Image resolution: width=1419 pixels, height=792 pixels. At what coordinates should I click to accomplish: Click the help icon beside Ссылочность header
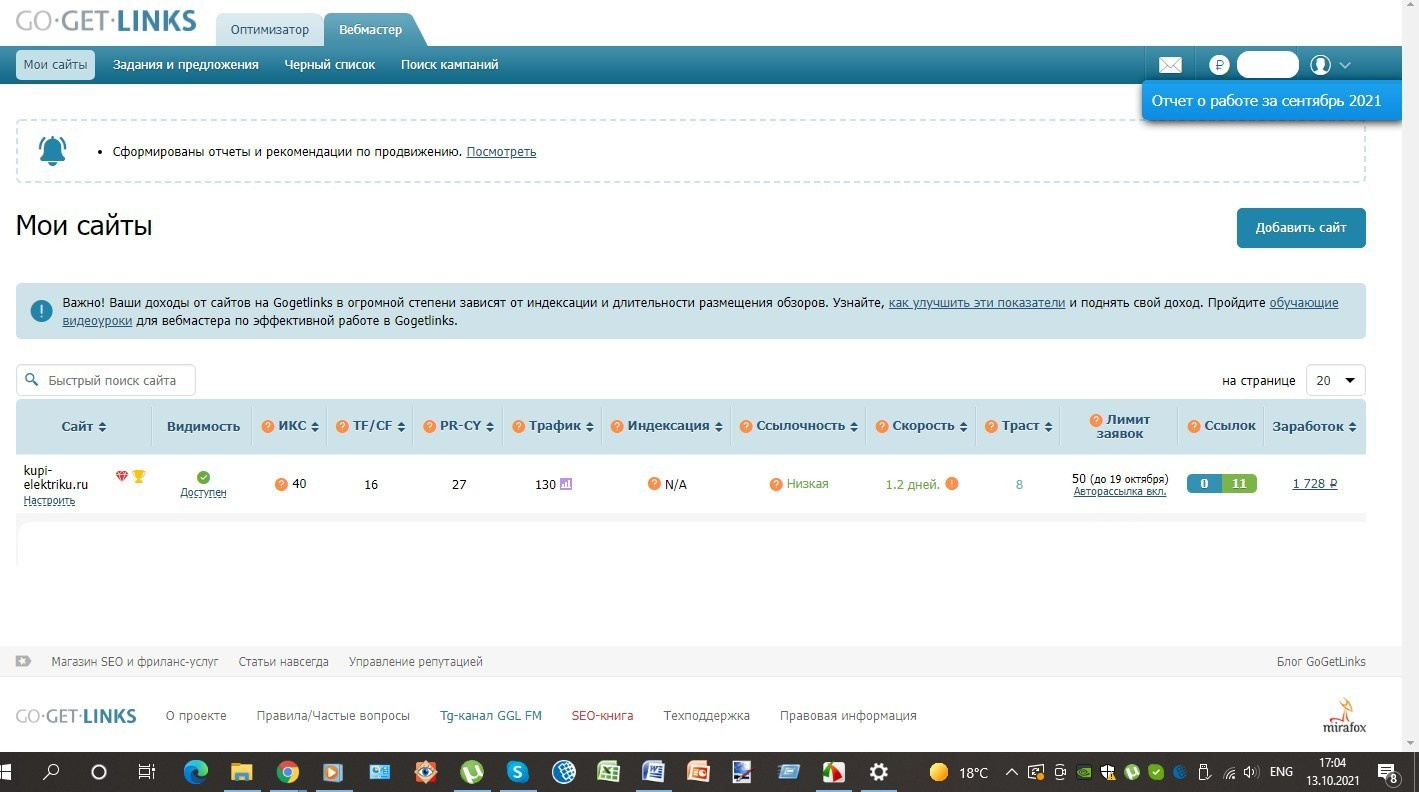746,426
